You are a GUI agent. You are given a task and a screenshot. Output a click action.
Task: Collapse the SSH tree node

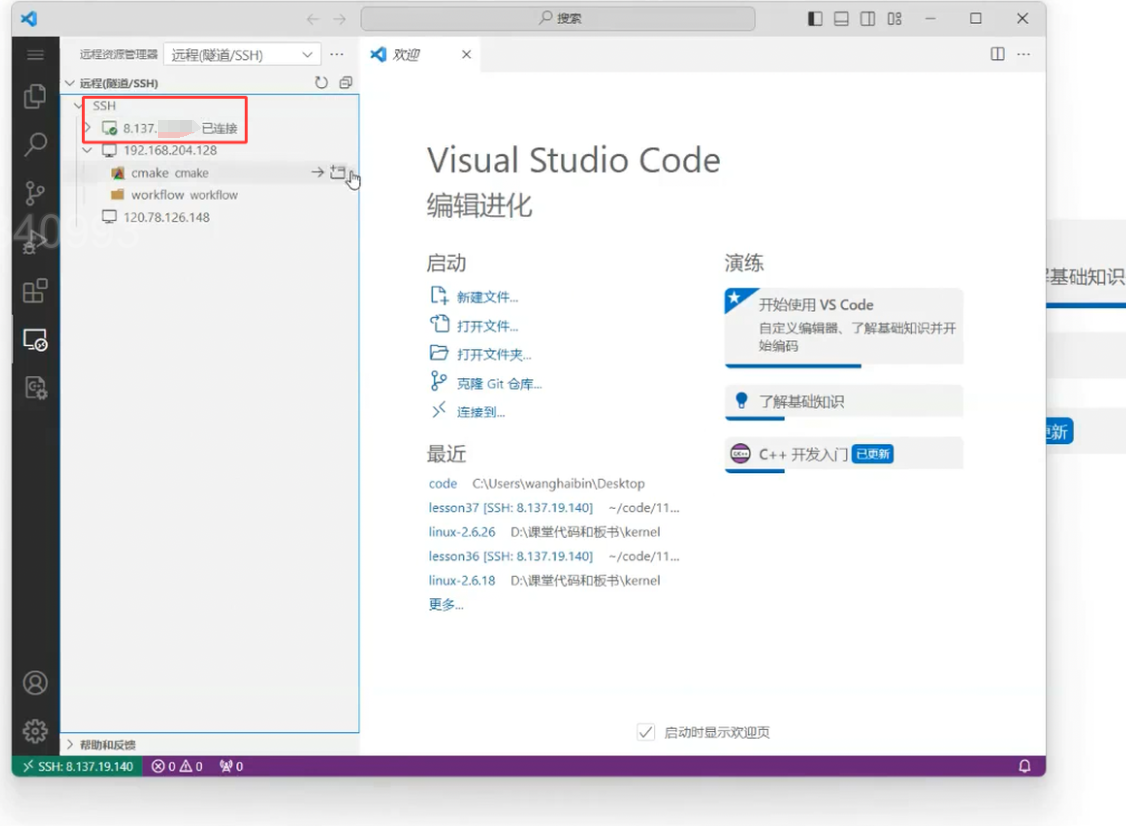(x=78, y=106)
